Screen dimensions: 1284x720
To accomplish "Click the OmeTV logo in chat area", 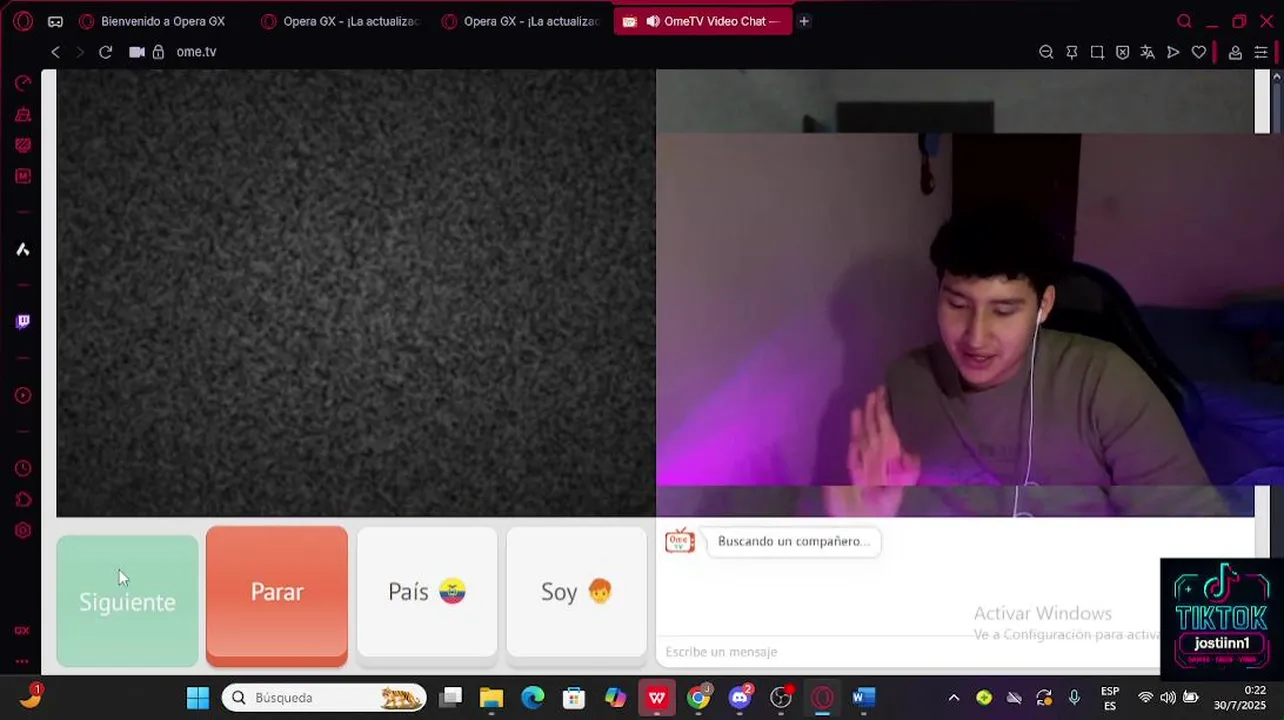I will pyautogui.click(x=680, y=541).
